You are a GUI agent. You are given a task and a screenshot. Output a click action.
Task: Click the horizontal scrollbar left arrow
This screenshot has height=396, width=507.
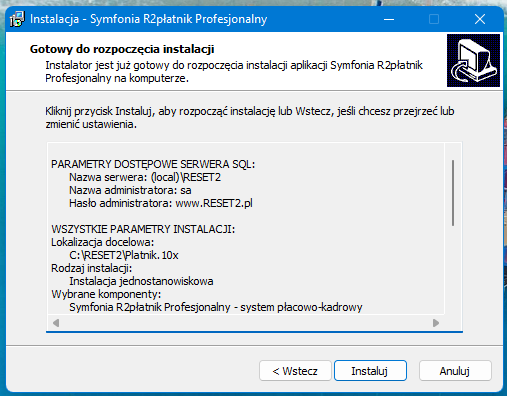pyautogui.click(x=56, y=323)
